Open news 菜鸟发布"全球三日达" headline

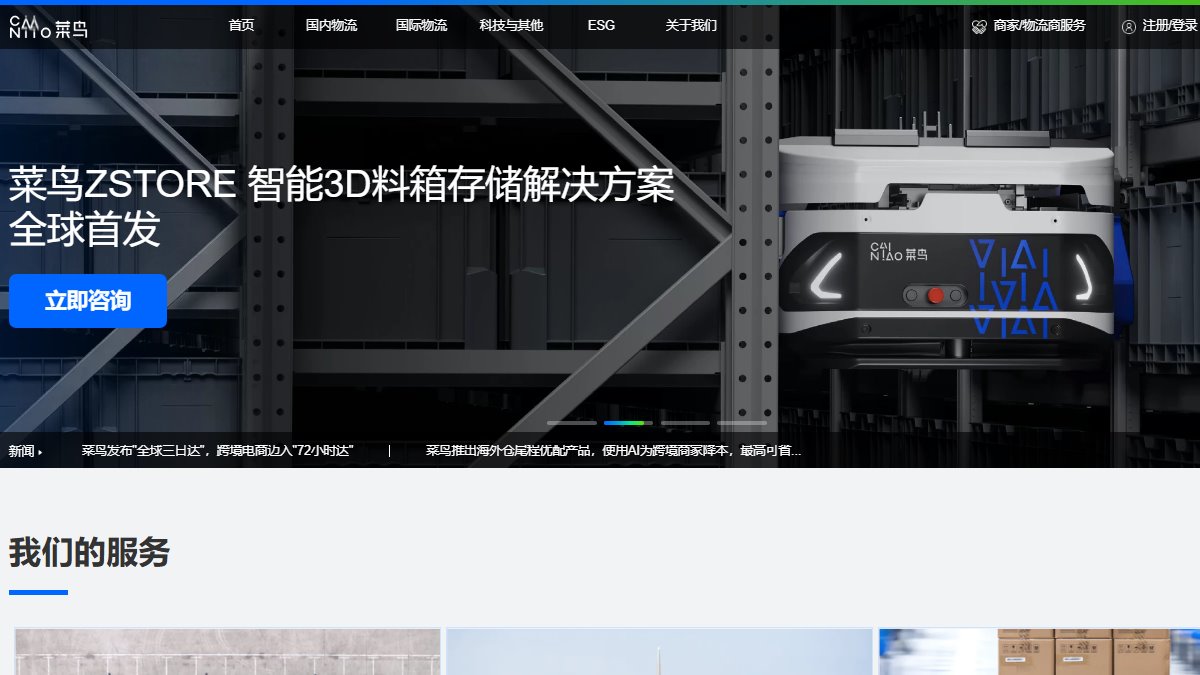coord(218,451)
